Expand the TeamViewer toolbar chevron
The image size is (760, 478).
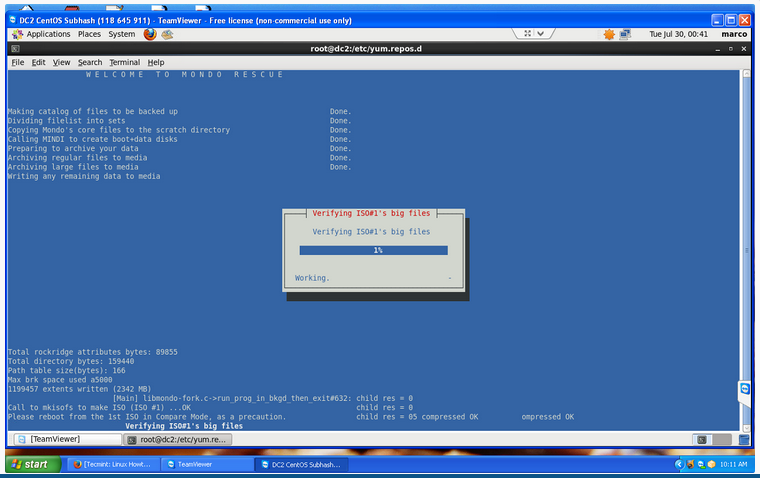point(540,33)
